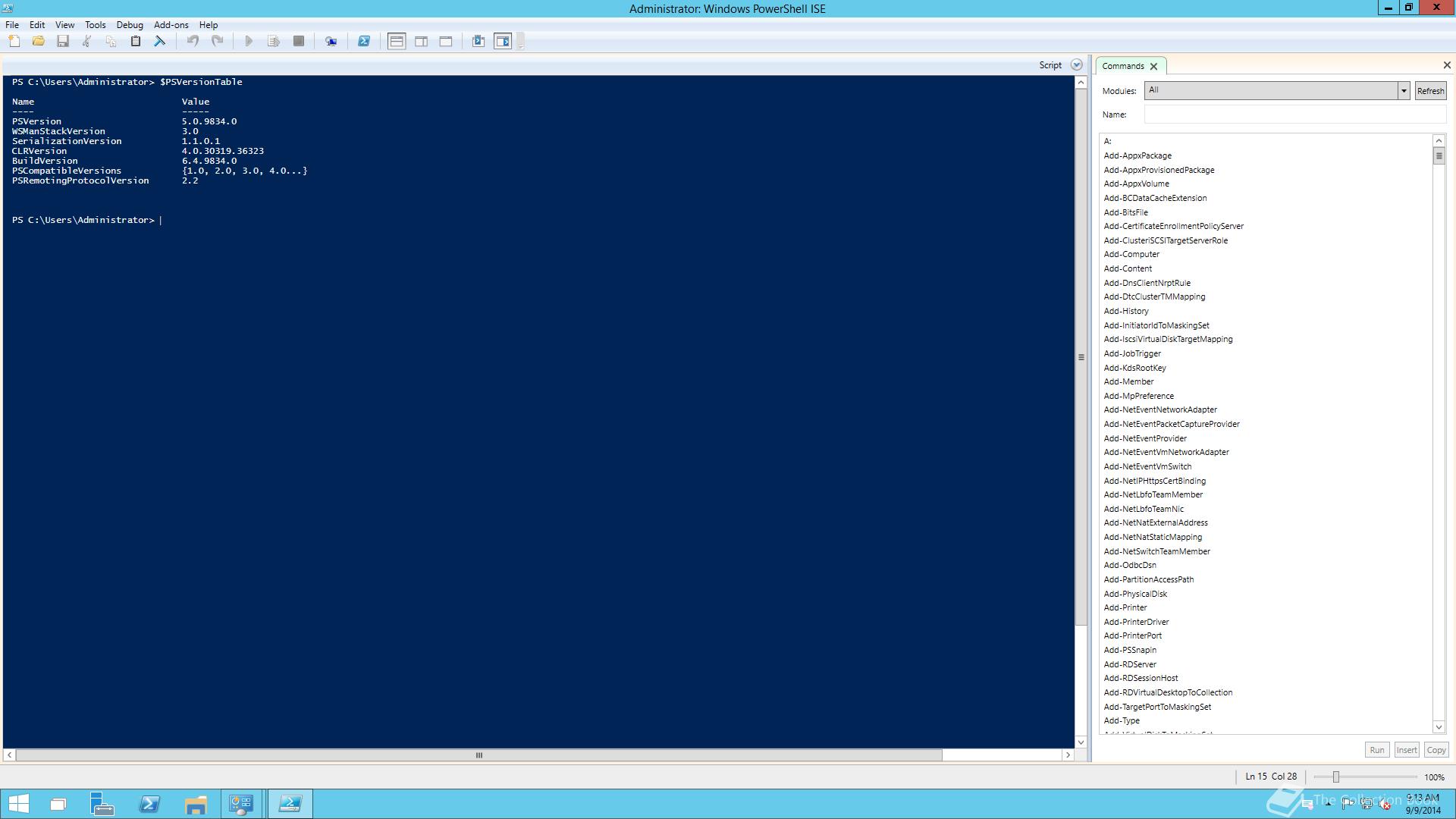Select Add-Type in the commands list
This screenshot has height=819, width=1456.
[x=1122, y=721]
